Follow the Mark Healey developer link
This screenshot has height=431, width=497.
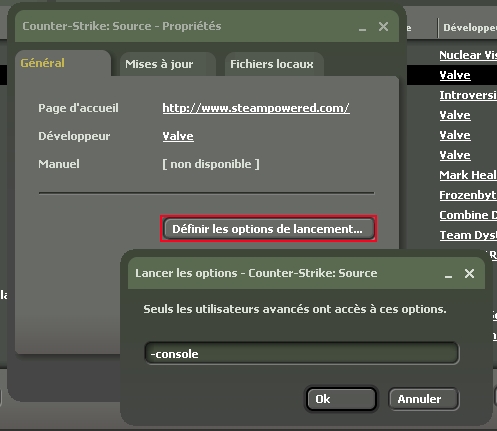[x=468, y=175]
